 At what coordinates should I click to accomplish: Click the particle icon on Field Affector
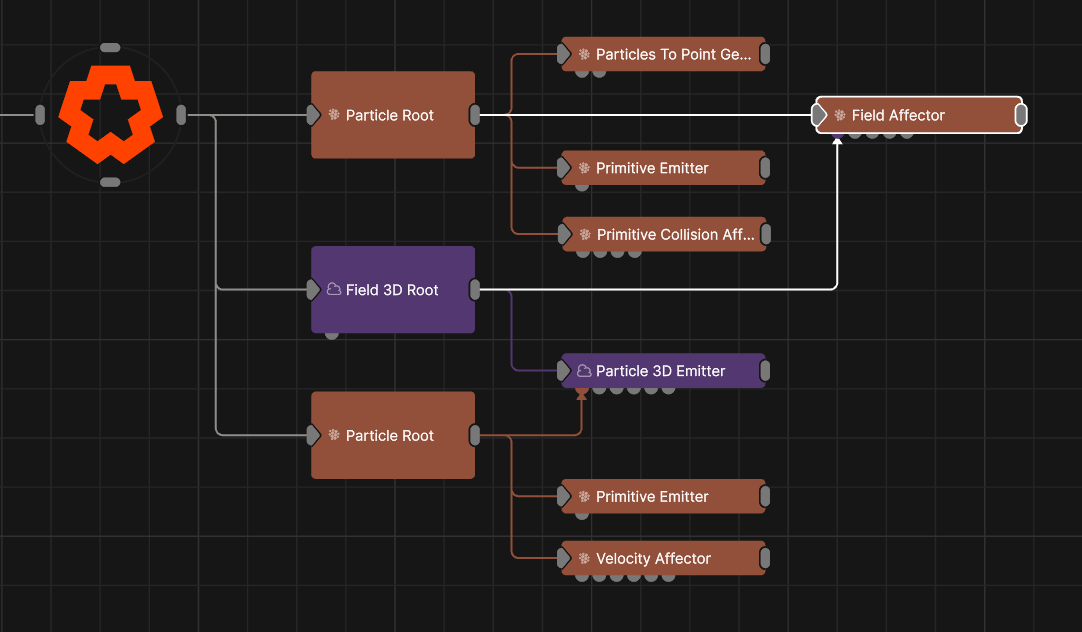pyautogui.click(x=841, y=116)
